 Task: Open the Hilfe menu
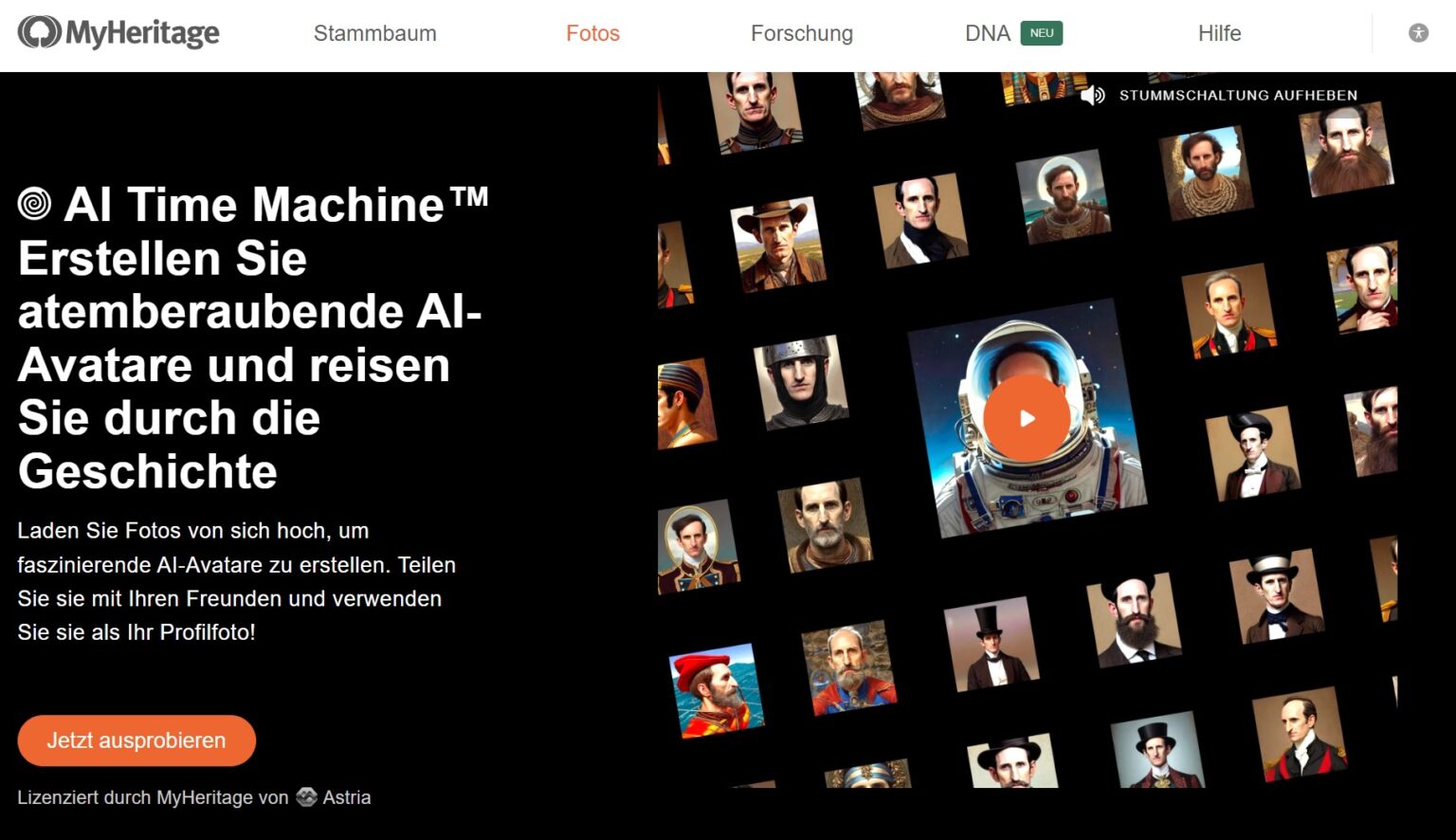(1220, 33)
